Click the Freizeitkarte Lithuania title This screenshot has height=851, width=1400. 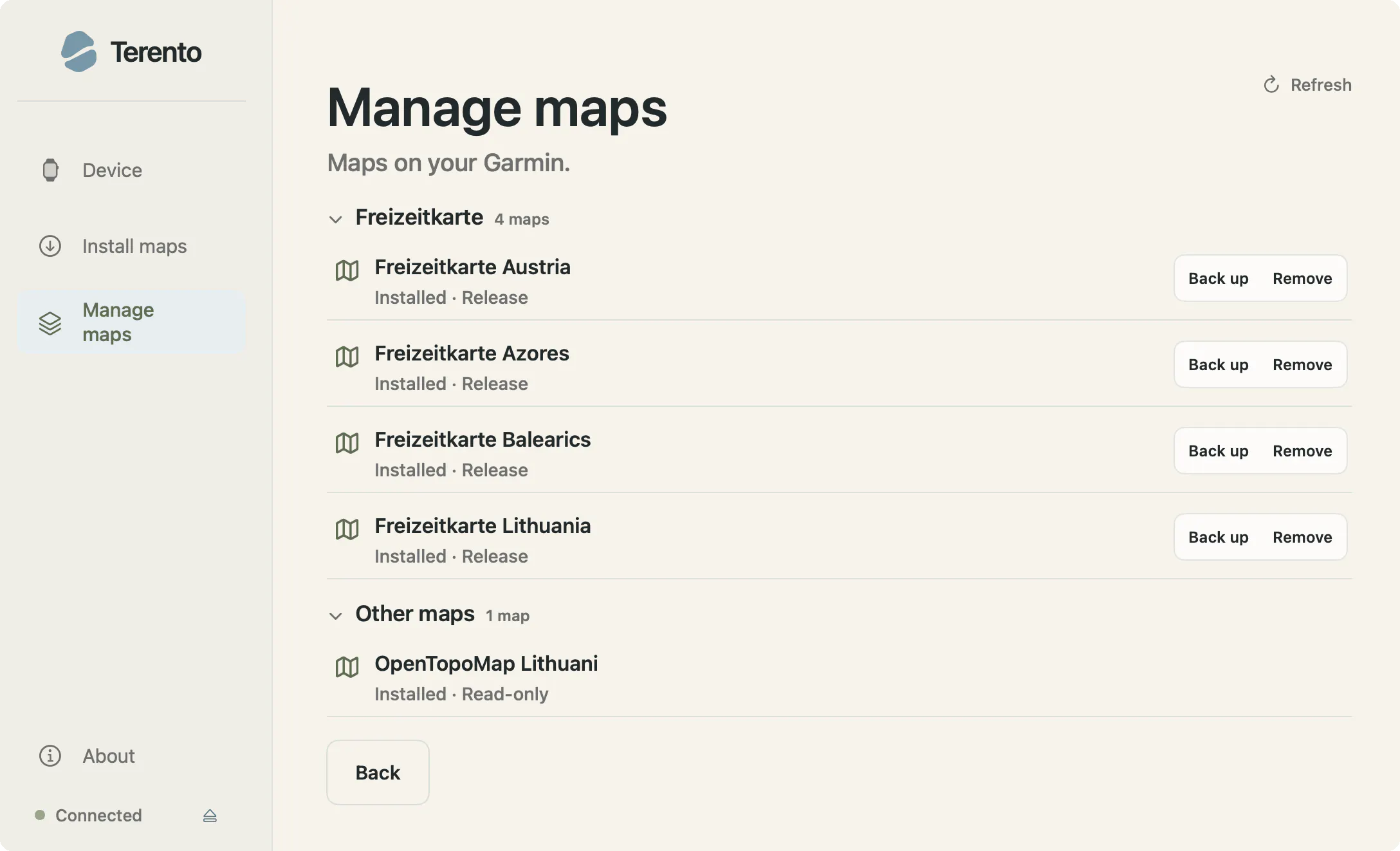(483, 526)
